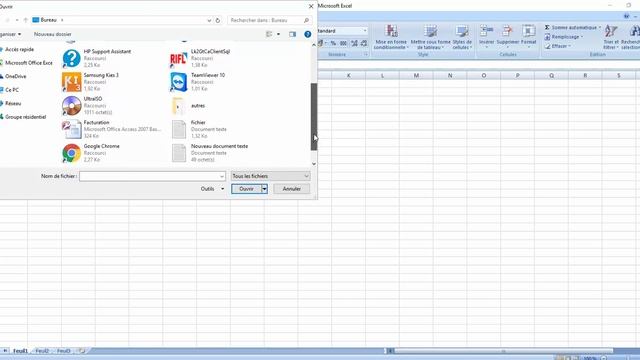Screen dimensions: 640x360
Task: Select the 'autres' folder icon
Action: click(x=178, y=106)
